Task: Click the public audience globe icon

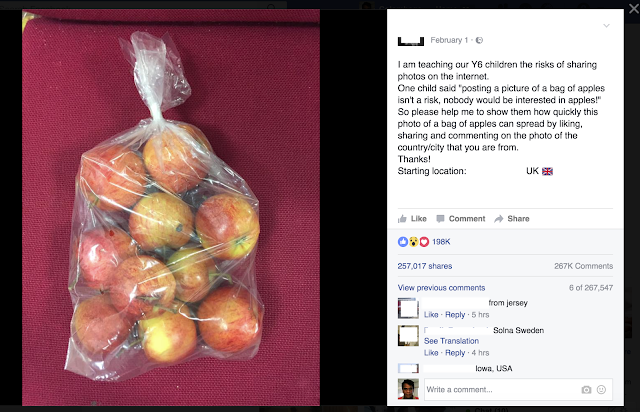Action: point(480,40)
